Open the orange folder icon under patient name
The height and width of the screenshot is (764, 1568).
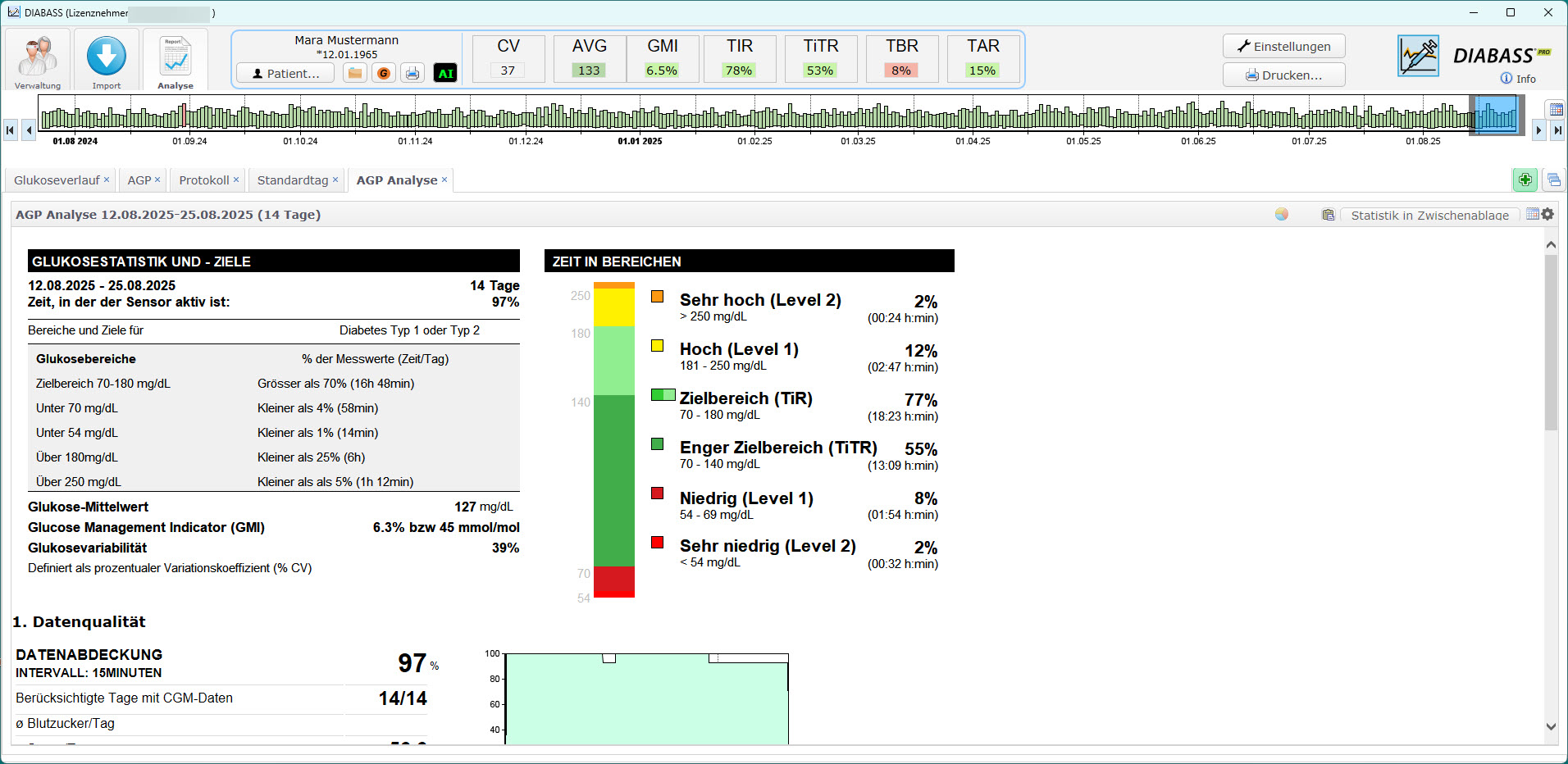click(x=355, y=73)
